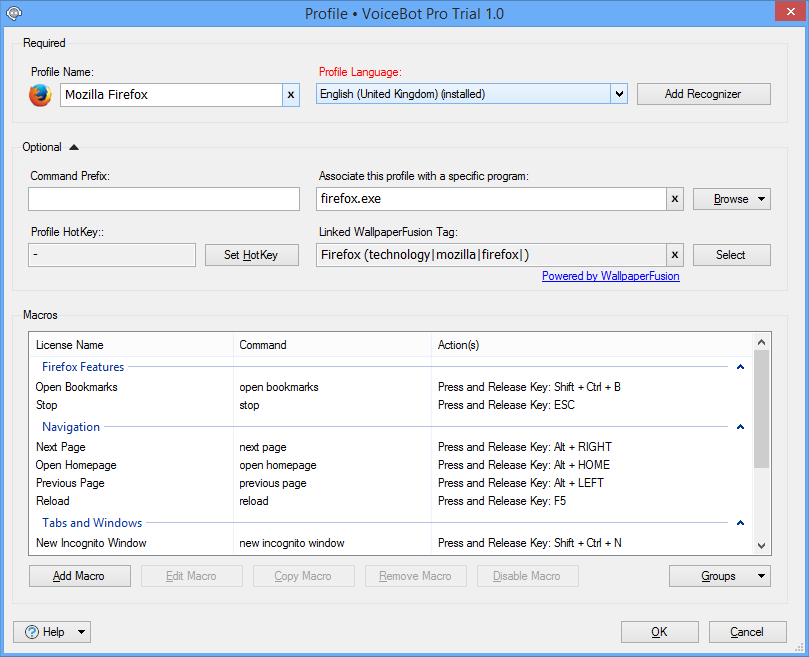Click the Navigation group heading
The height and width of the screenshot is (657, 809).
[x=71, y=427]
